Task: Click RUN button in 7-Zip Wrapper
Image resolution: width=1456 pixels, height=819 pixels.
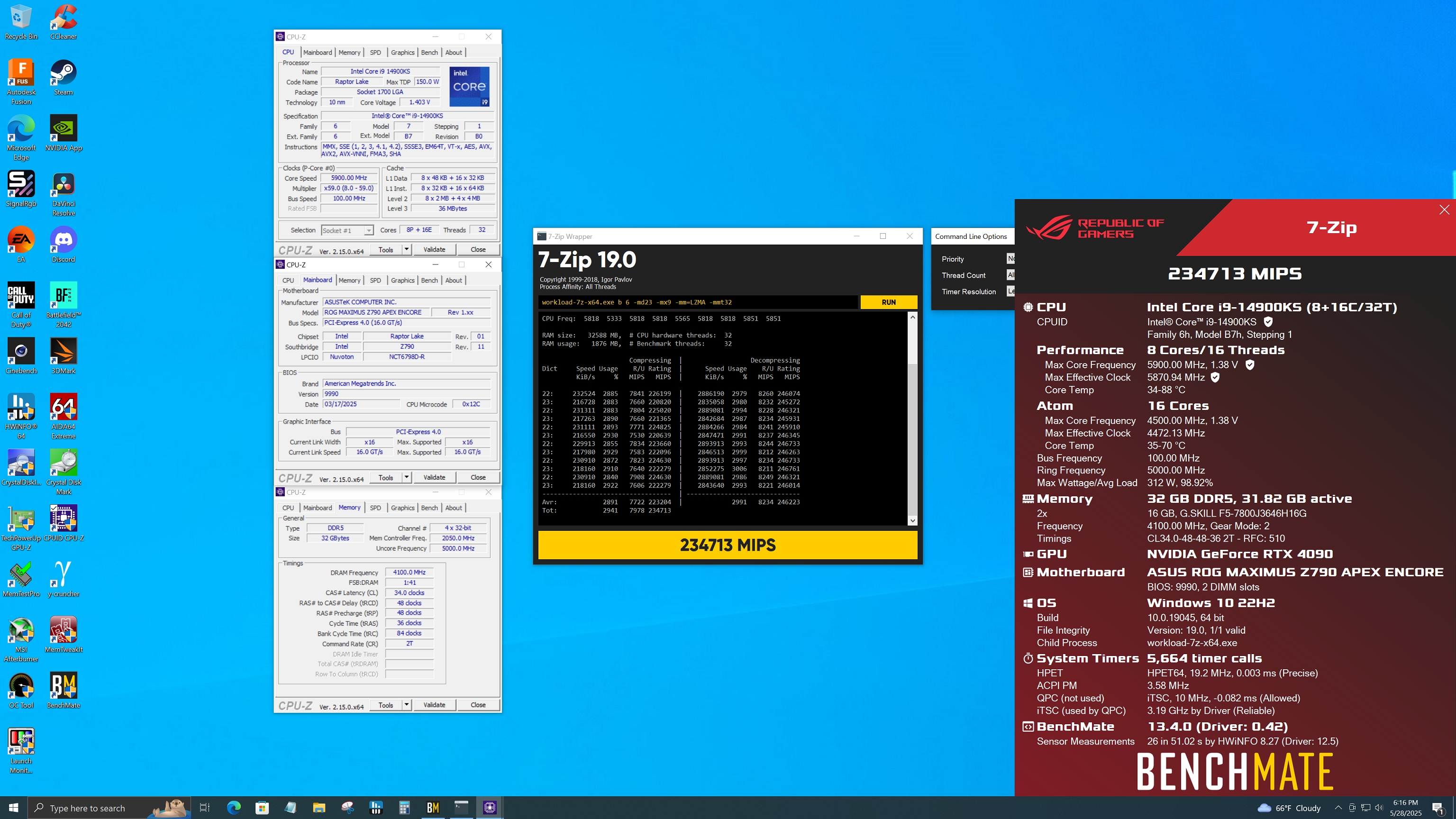Action: [889, 302]
